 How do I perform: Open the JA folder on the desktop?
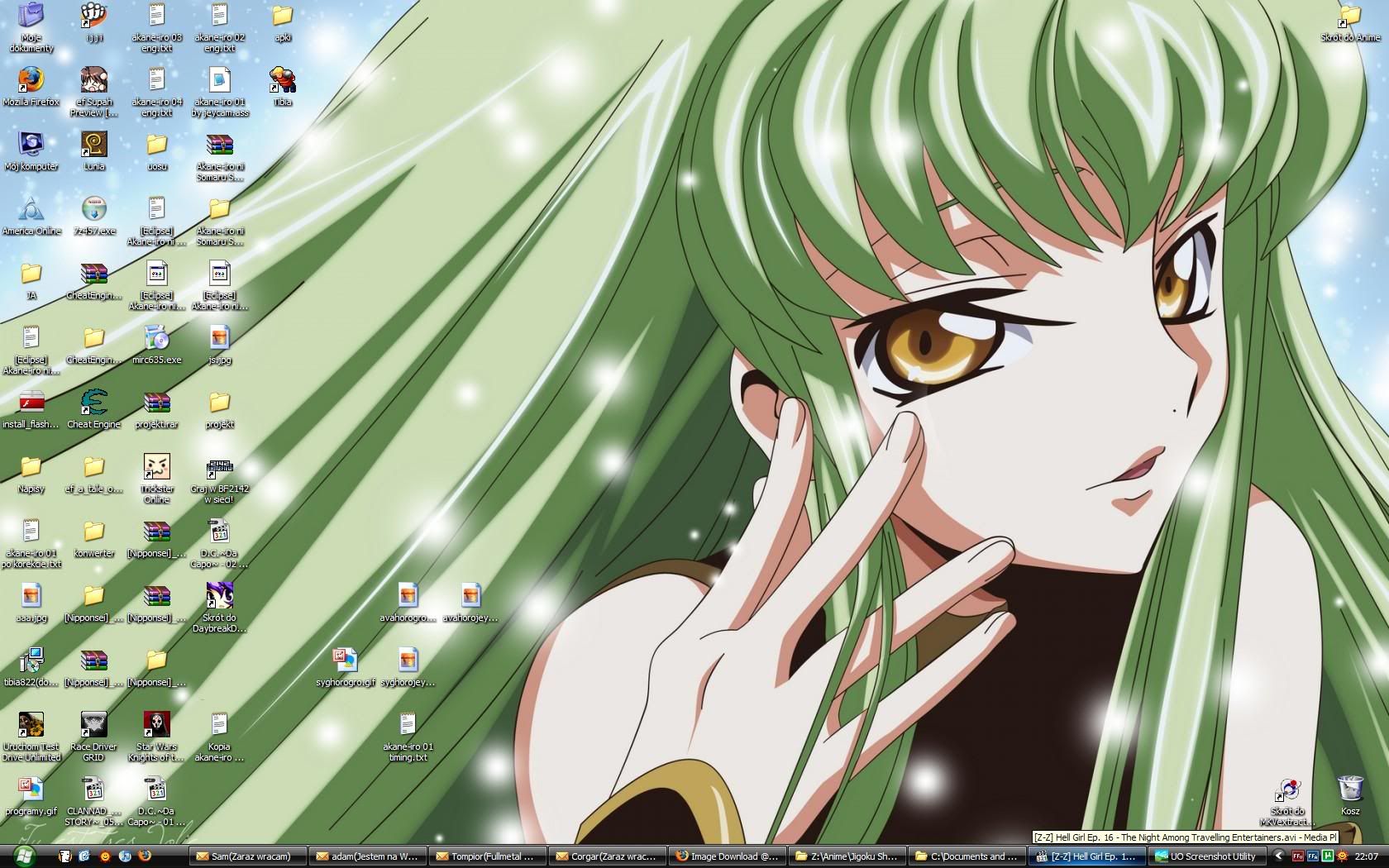pyautogui.click(x=31, y=280)
